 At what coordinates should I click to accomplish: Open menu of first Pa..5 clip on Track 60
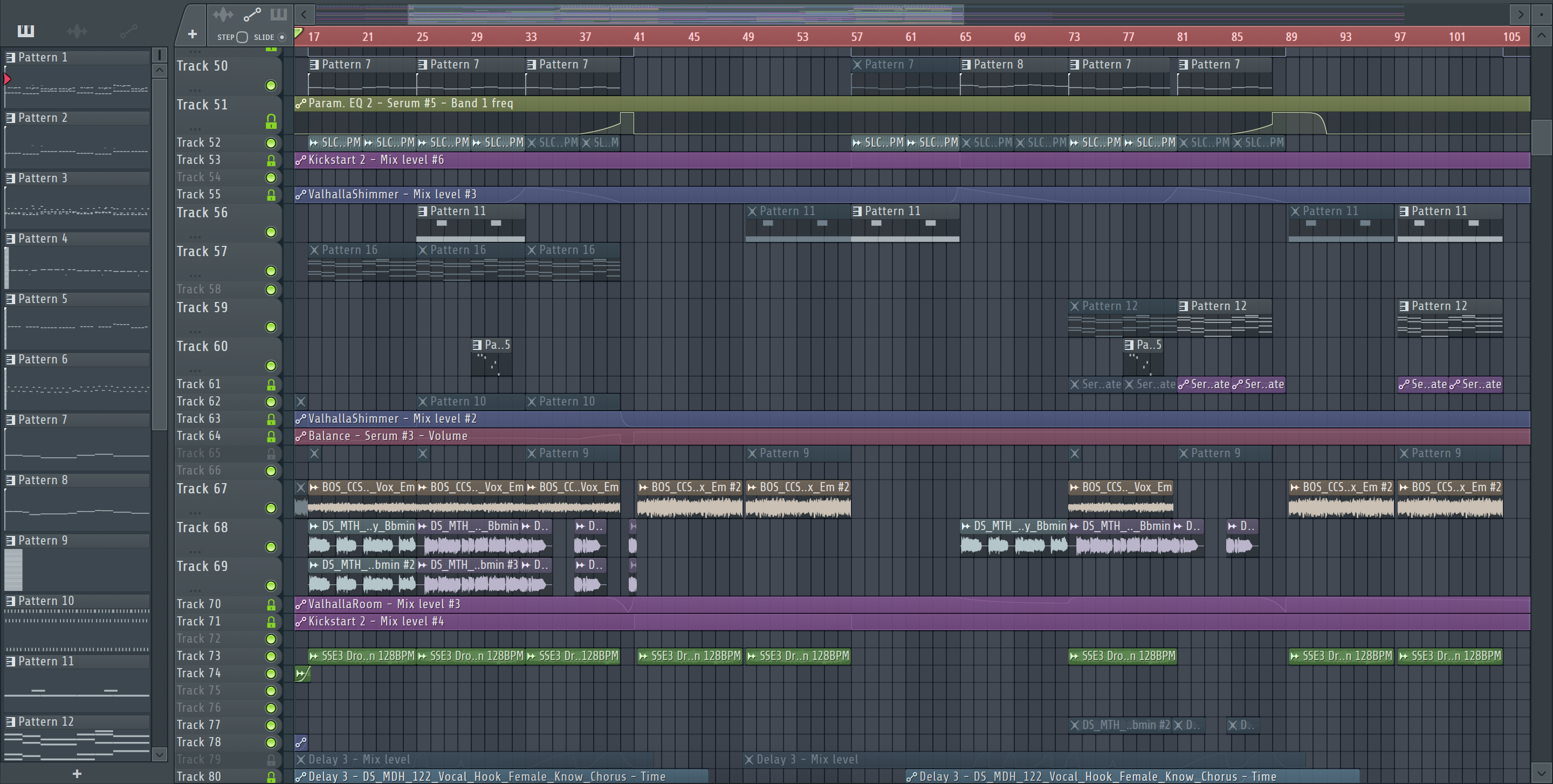pyautogui.click(x=477, y=345)
